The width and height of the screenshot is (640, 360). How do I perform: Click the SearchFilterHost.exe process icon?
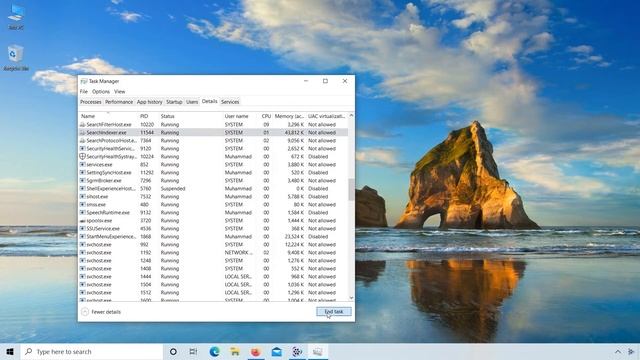click(82, 124)
